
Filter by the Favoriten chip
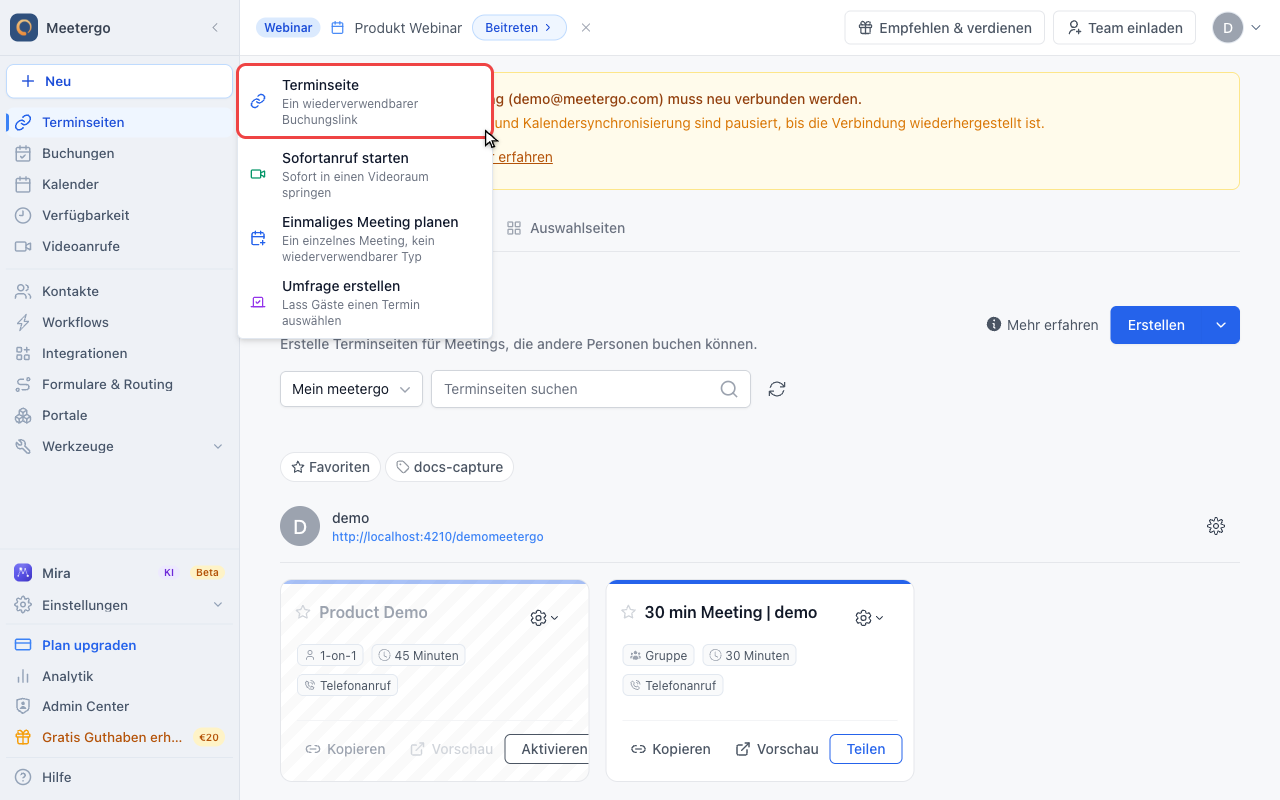tap(331, 467)
